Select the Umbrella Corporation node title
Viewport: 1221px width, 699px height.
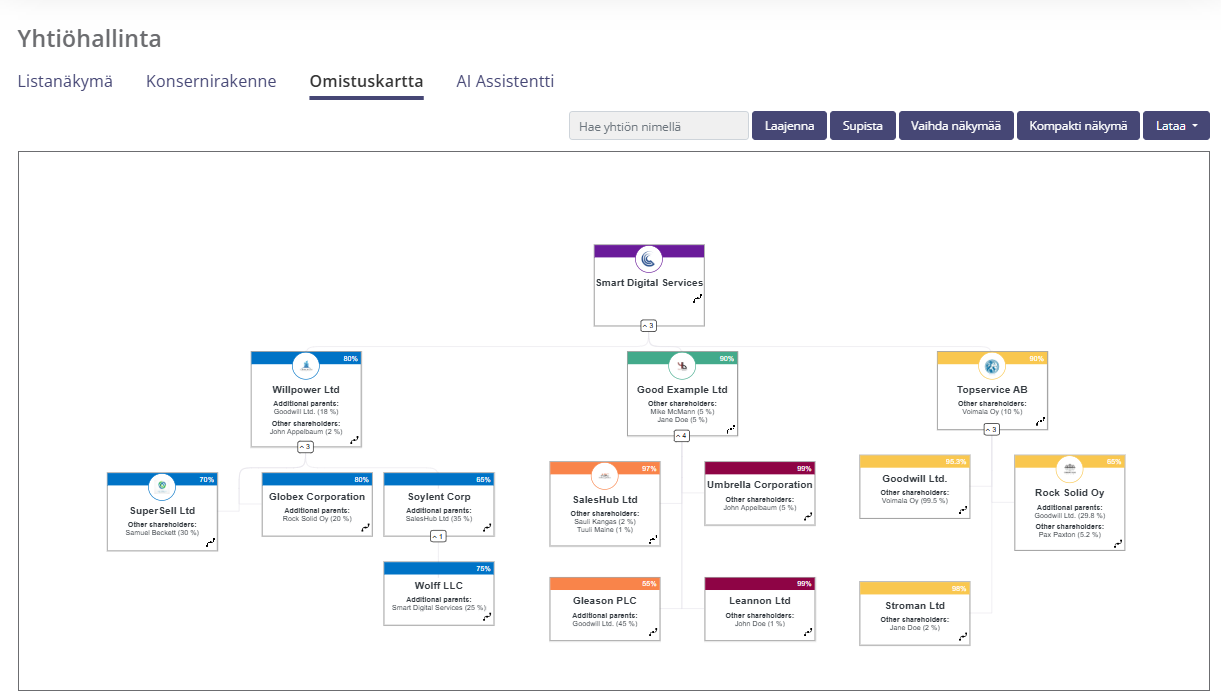coord(760,485)
